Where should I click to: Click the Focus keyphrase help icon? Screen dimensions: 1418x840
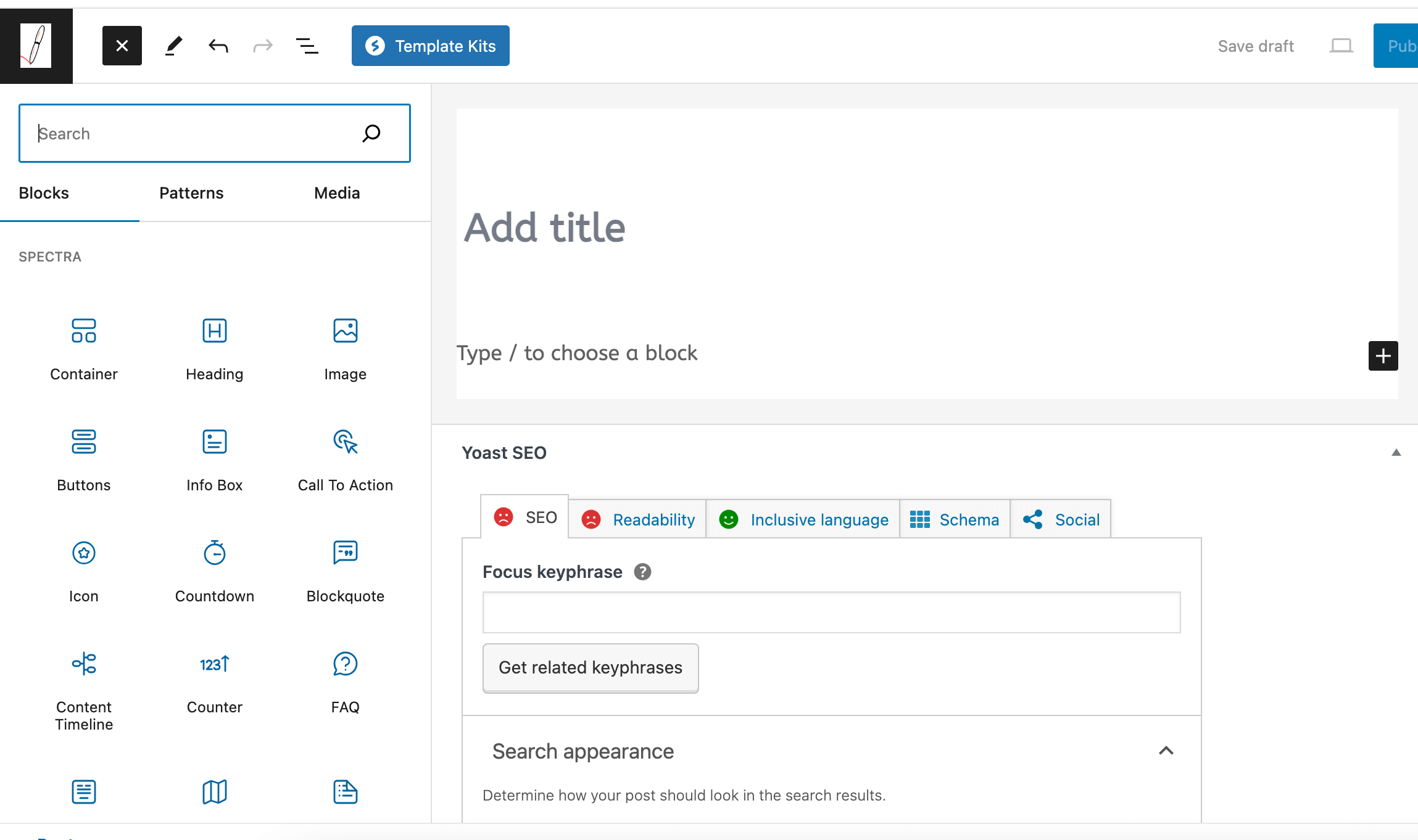coord(642,572)
